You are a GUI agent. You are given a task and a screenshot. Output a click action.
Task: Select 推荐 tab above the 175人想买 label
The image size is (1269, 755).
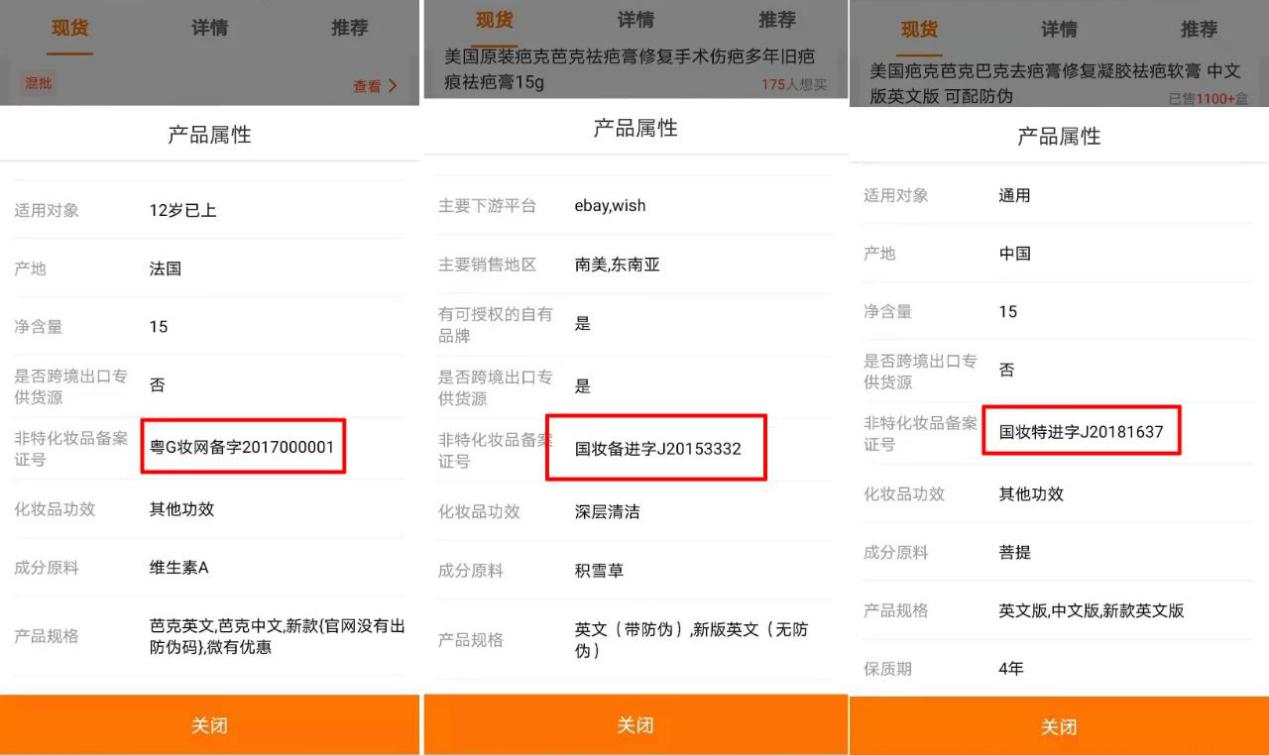tap(777, 20)
